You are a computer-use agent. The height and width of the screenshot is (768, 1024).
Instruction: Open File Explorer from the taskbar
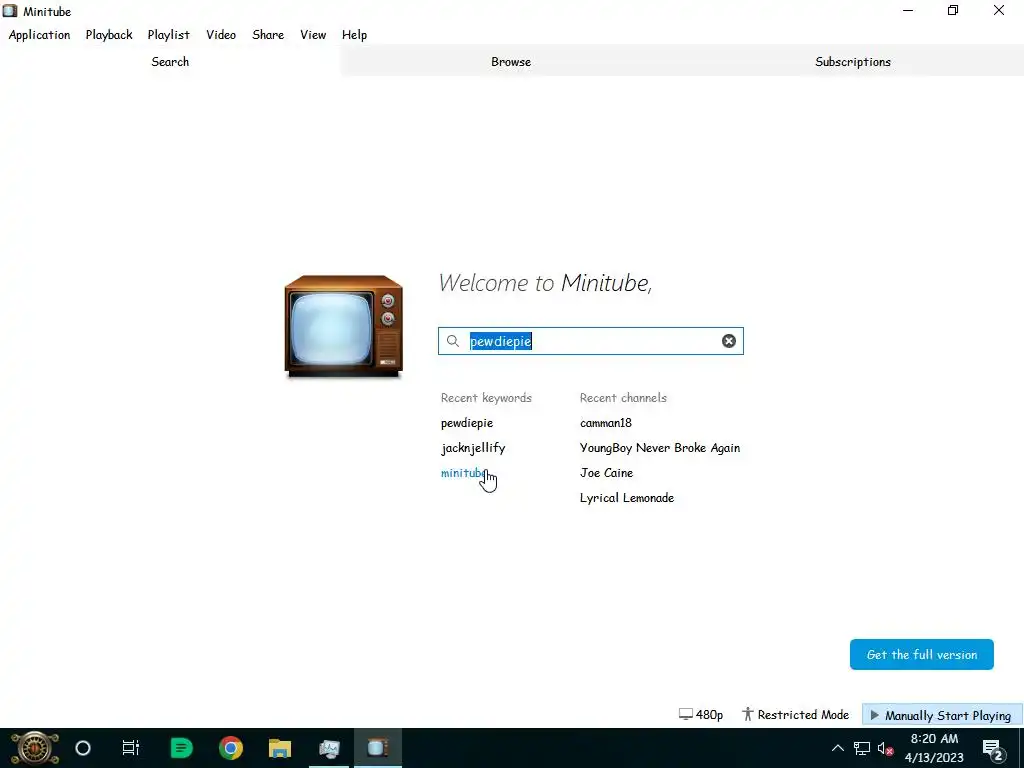click(x=280, y=748)
